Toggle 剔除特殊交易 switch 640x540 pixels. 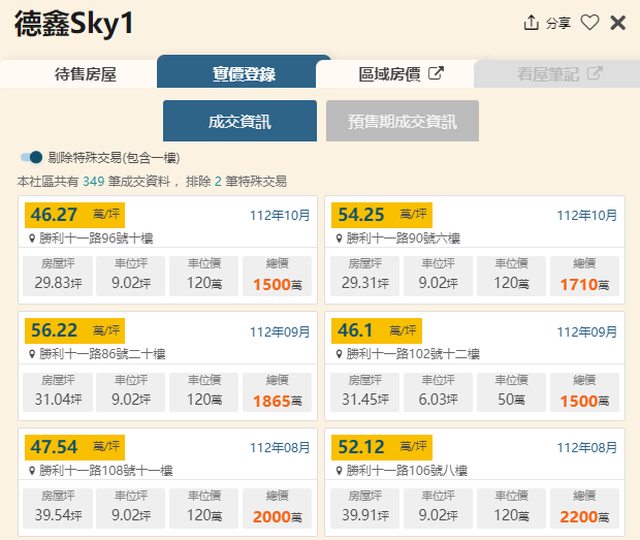[32, 157]
